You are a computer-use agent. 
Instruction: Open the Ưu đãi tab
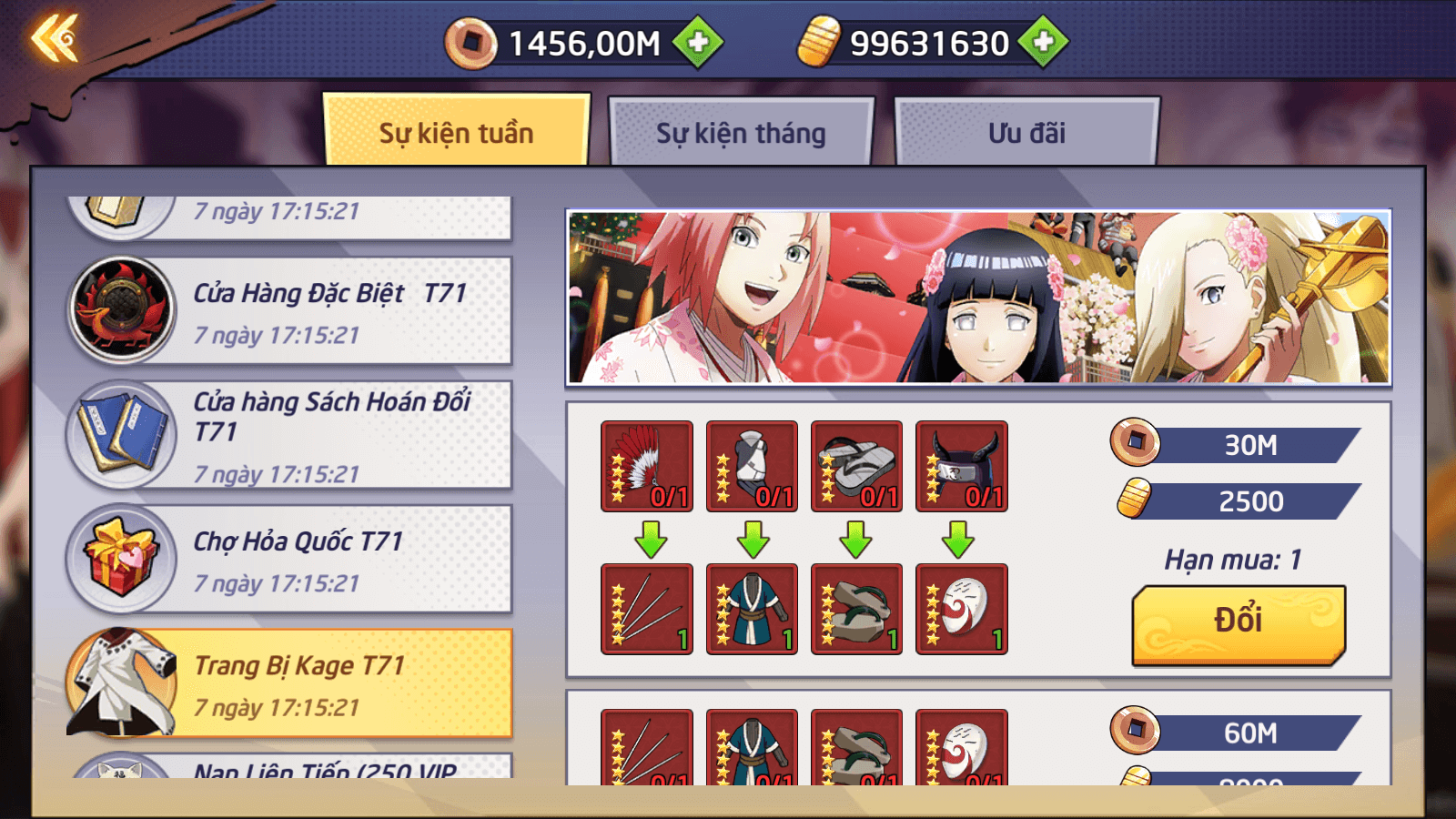click(x=1027, y=132)
